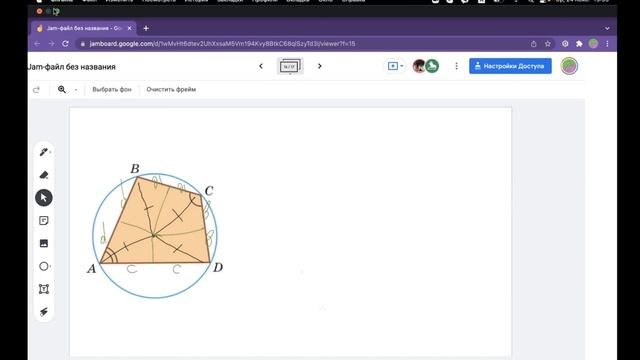Open the Extensions puzzle icon
The width and height of the screenshot is (640, 360).
coord(579,44)
